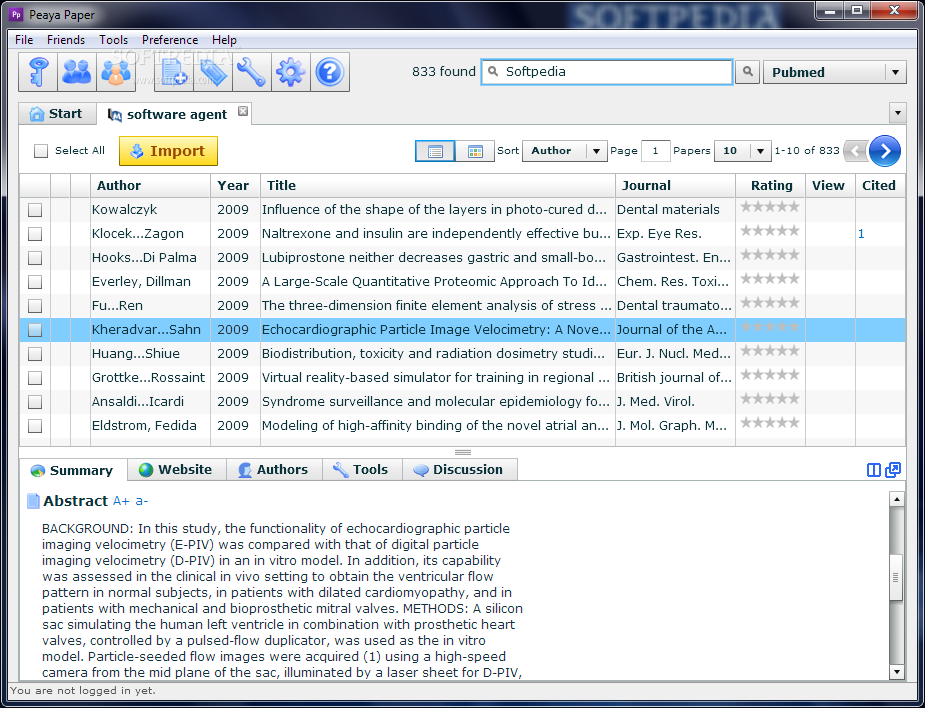925x708 pixels.
Task: Switch to the Start tab
Action: [x=57, y=114]
